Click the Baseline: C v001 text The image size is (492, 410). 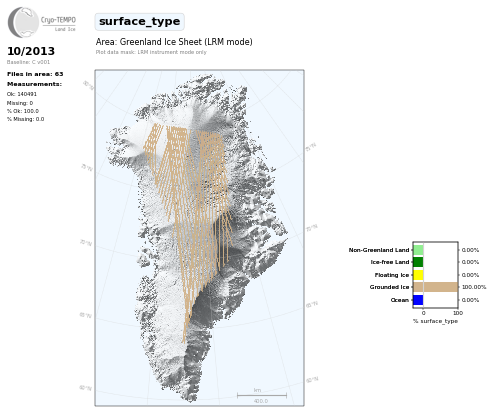28,62
